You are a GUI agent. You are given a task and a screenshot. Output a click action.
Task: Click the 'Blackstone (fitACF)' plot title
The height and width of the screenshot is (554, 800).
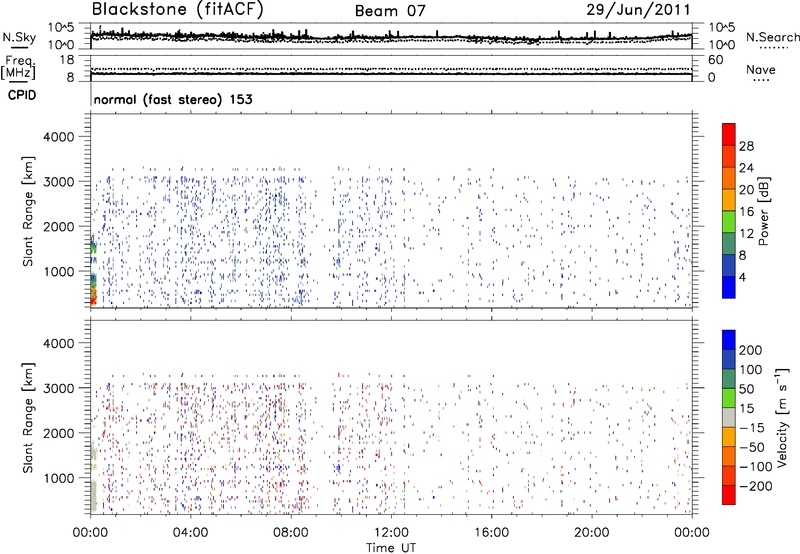178,9
